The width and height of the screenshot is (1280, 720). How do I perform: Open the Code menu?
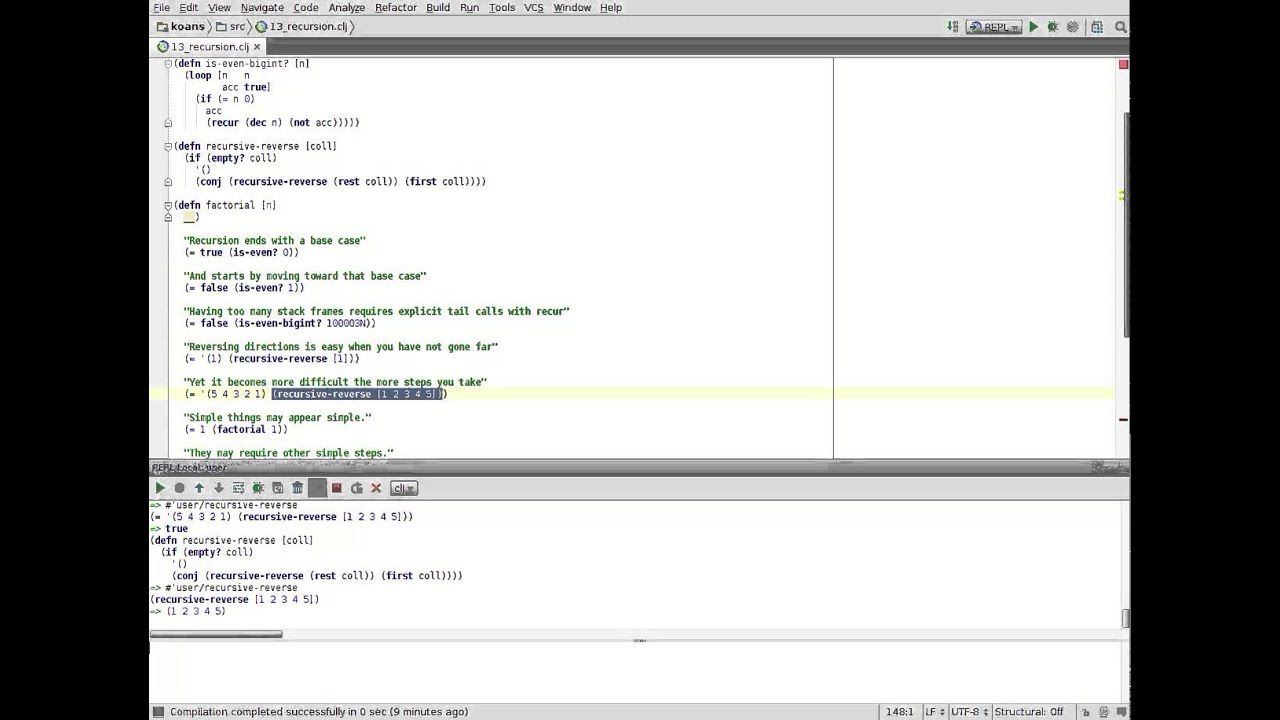tap(305, 7)
